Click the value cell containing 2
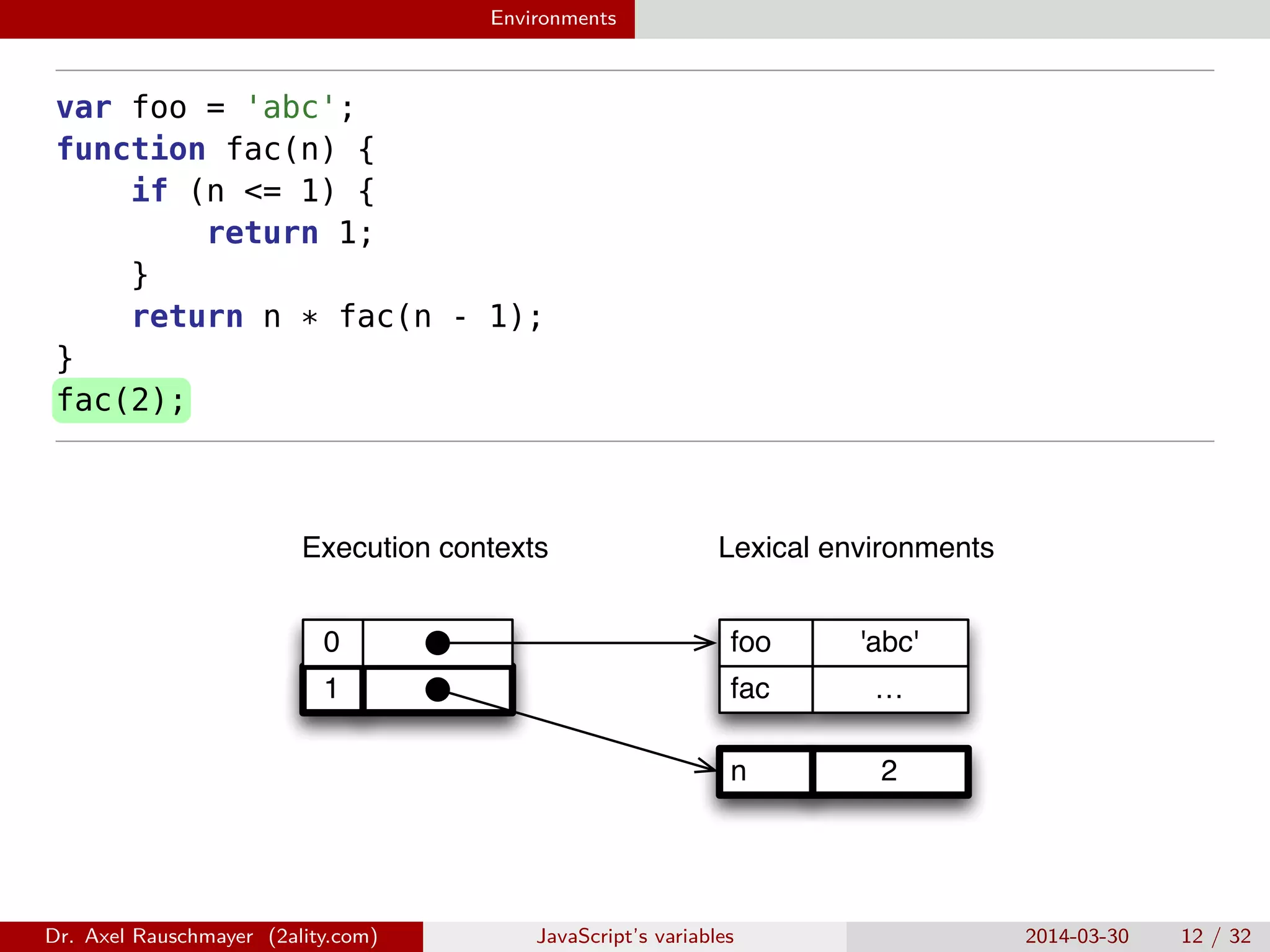 [x=890, y=772]
